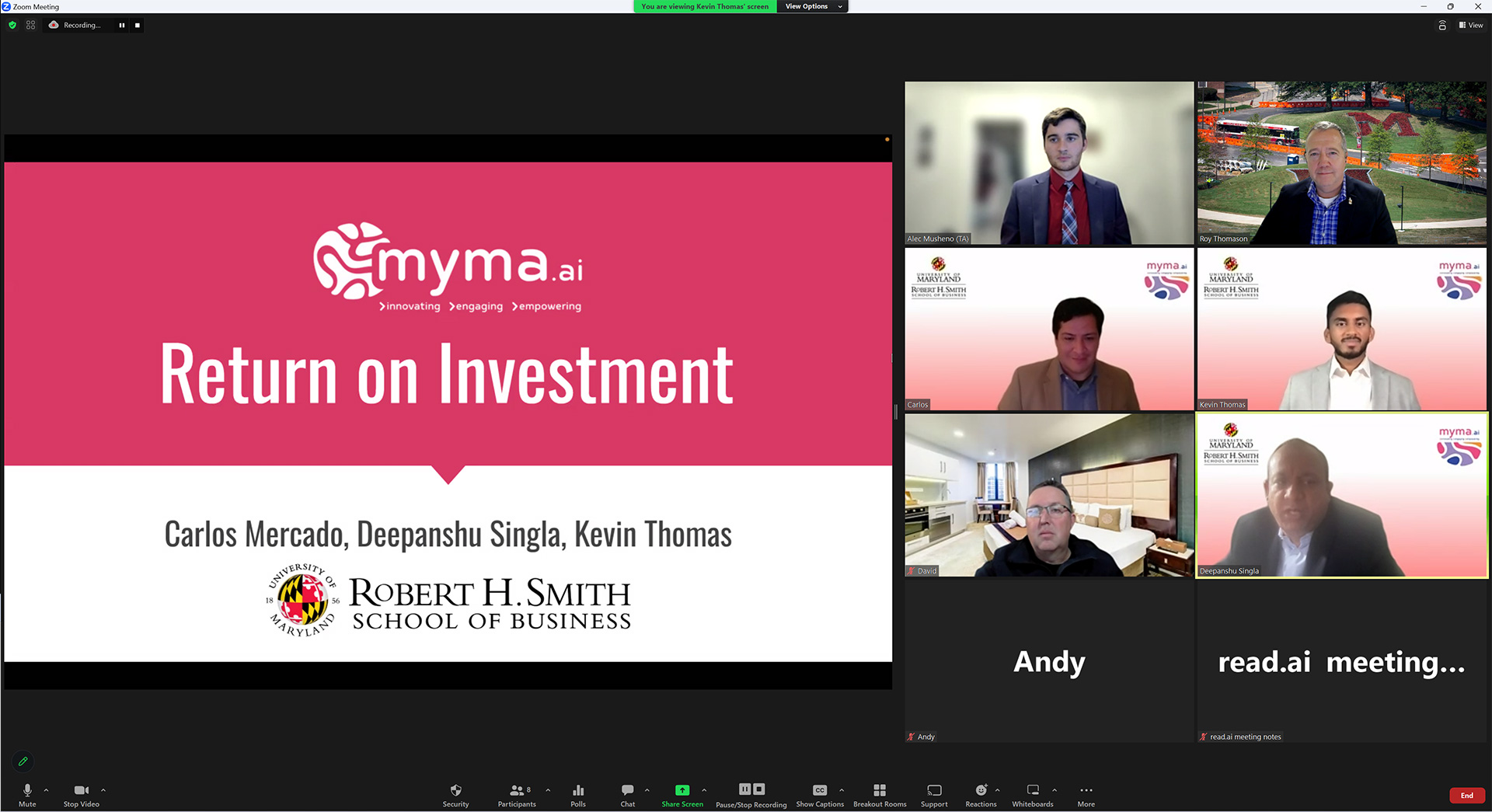Image resolution: width=1492 pixels, height=812 pixels.
Task: Expand arrow next to Chat
Action: [647, 790]
